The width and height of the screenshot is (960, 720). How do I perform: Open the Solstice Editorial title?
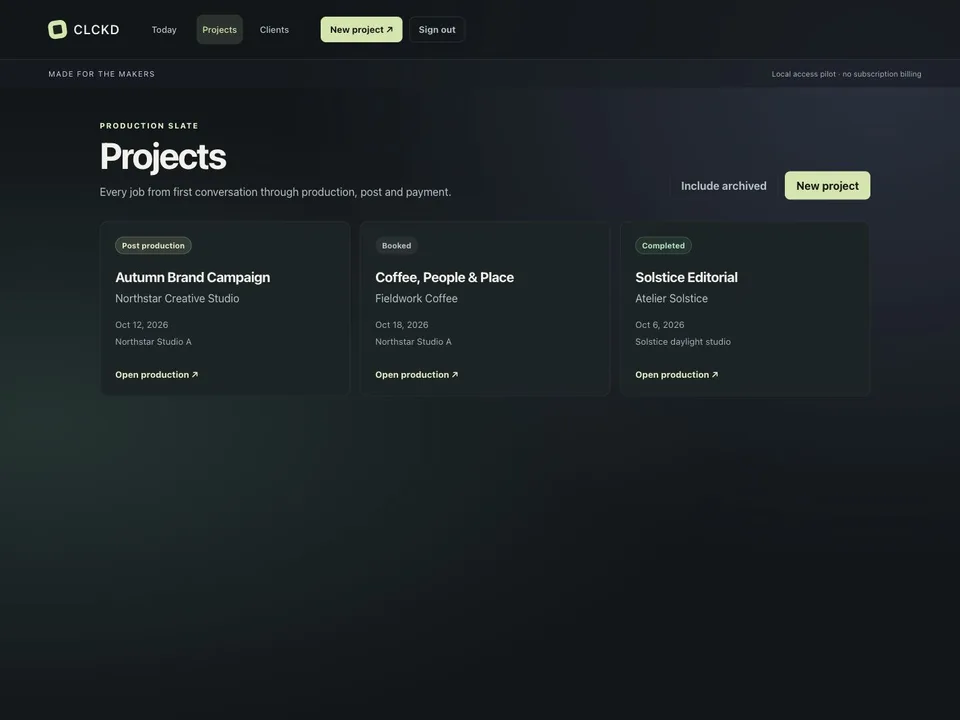[686, 277]
